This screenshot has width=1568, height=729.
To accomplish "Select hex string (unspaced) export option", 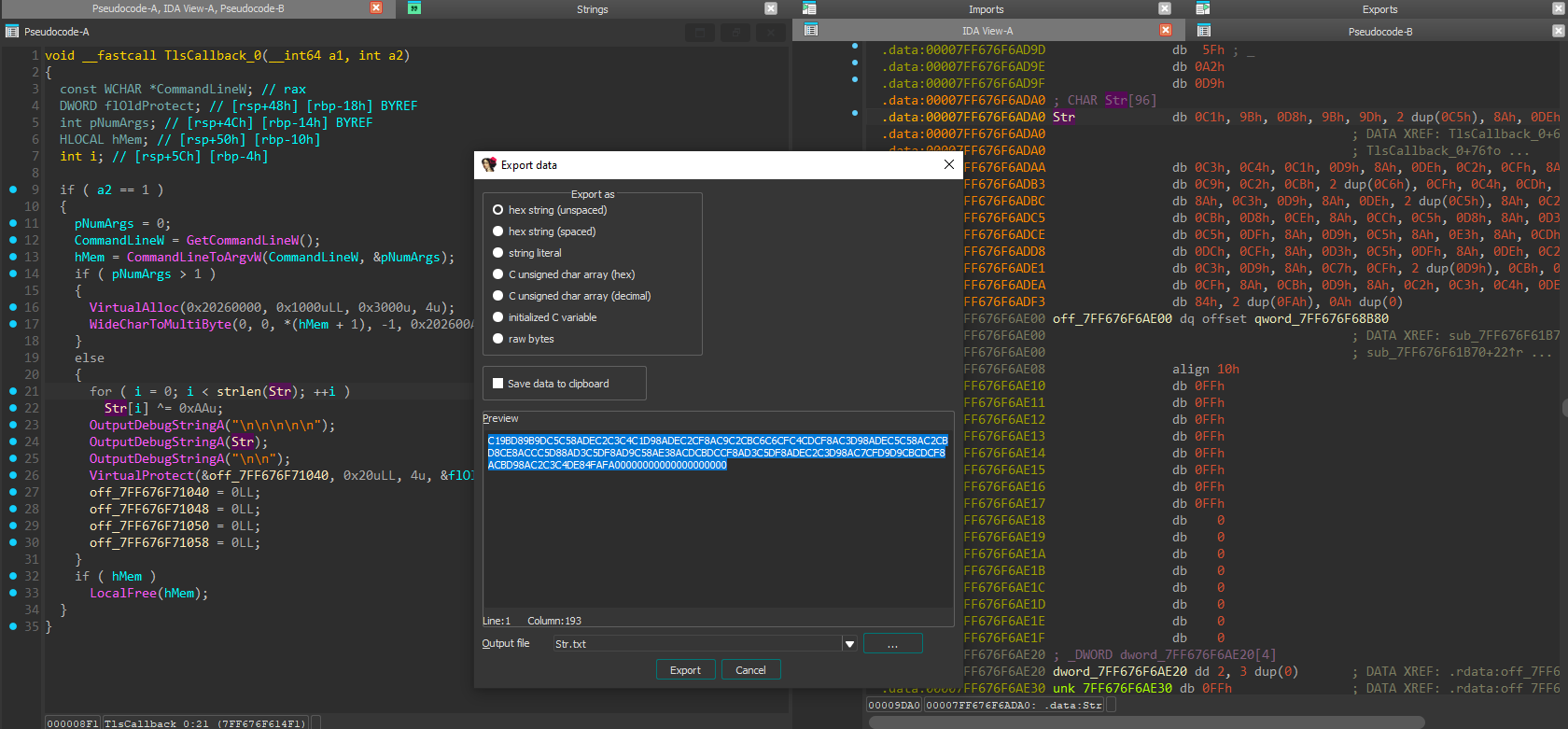I will click(551, 210).
